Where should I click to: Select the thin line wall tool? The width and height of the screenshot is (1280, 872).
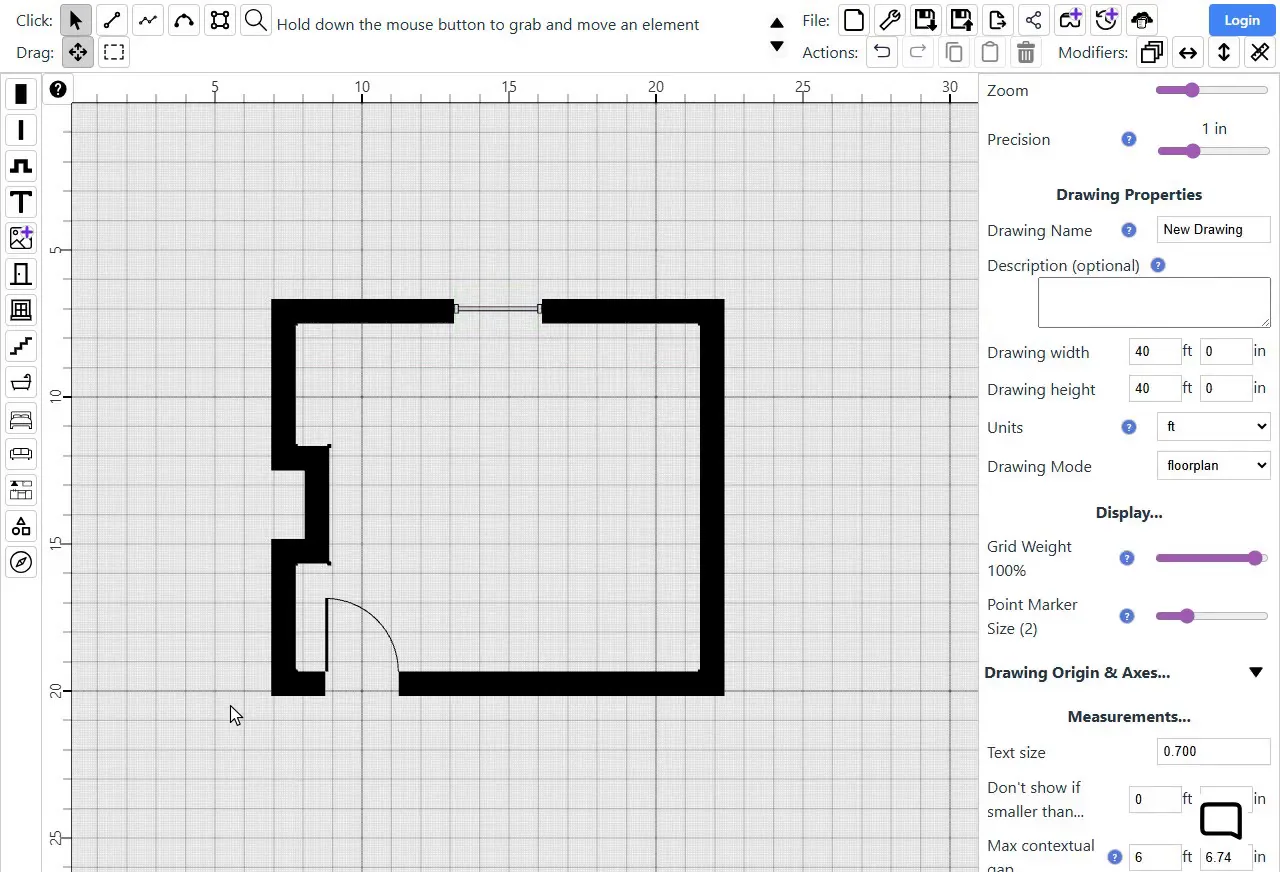21,130
